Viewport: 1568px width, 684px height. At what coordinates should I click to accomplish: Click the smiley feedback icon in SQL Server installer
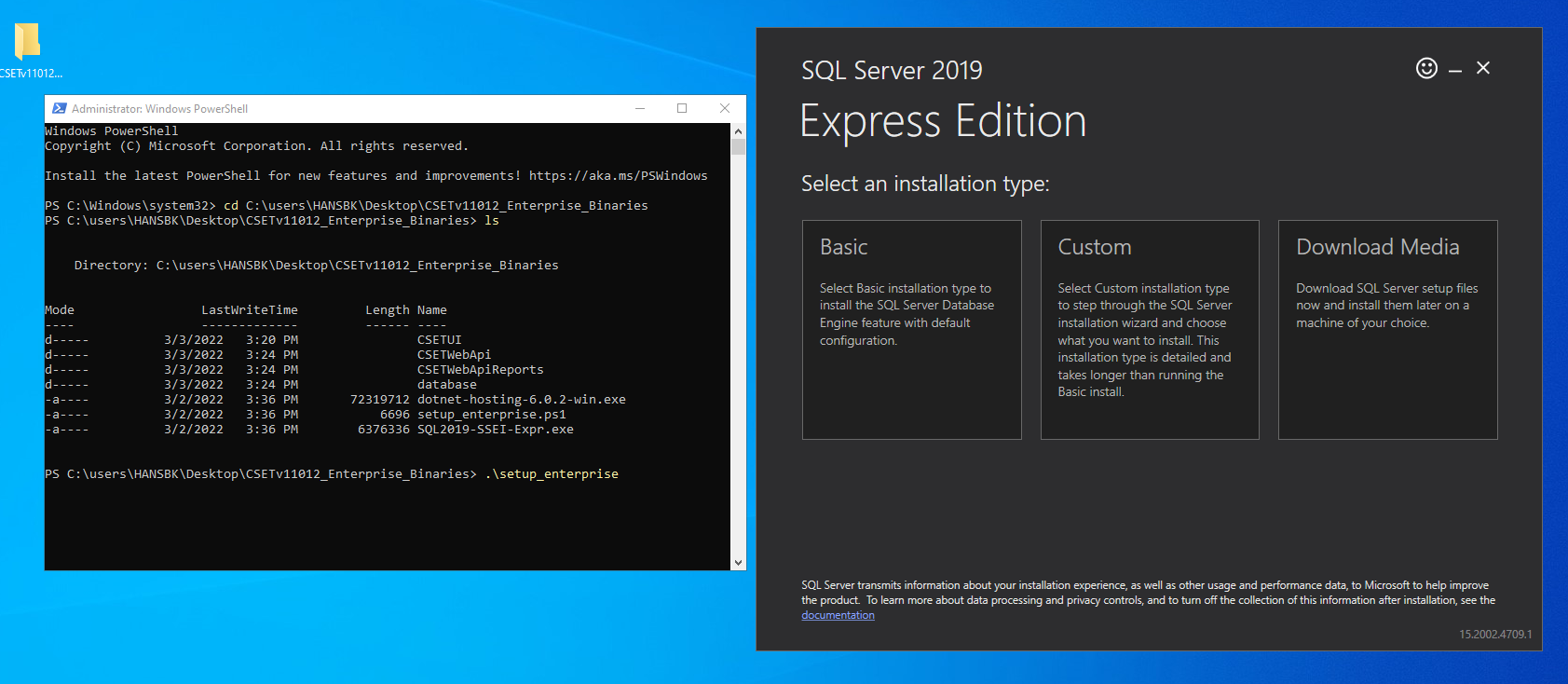coord(1426,68)
